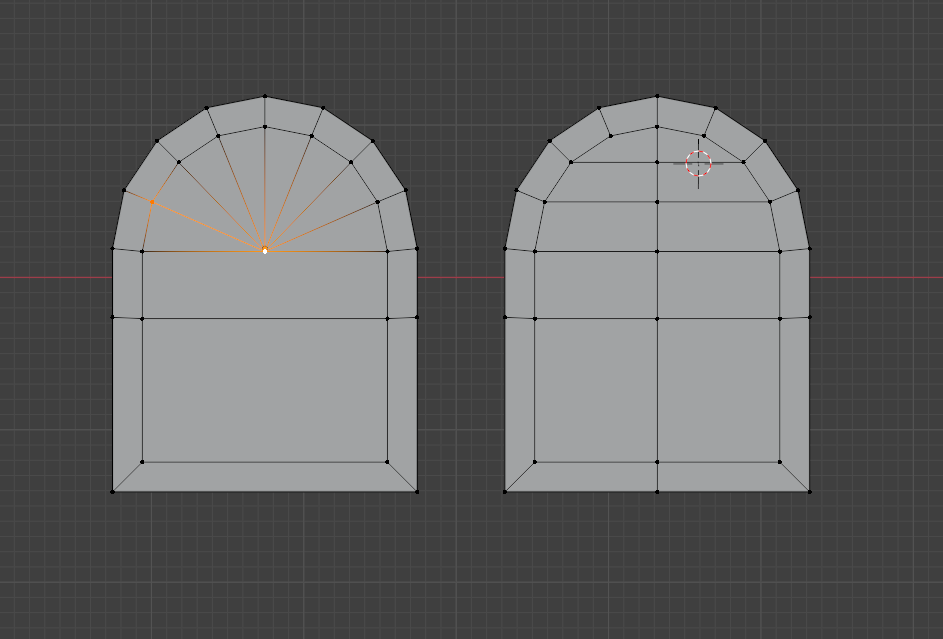Click the 3D cursor on the right mesh
This screenshot has width=943, height=639.
tap(698, 164)
